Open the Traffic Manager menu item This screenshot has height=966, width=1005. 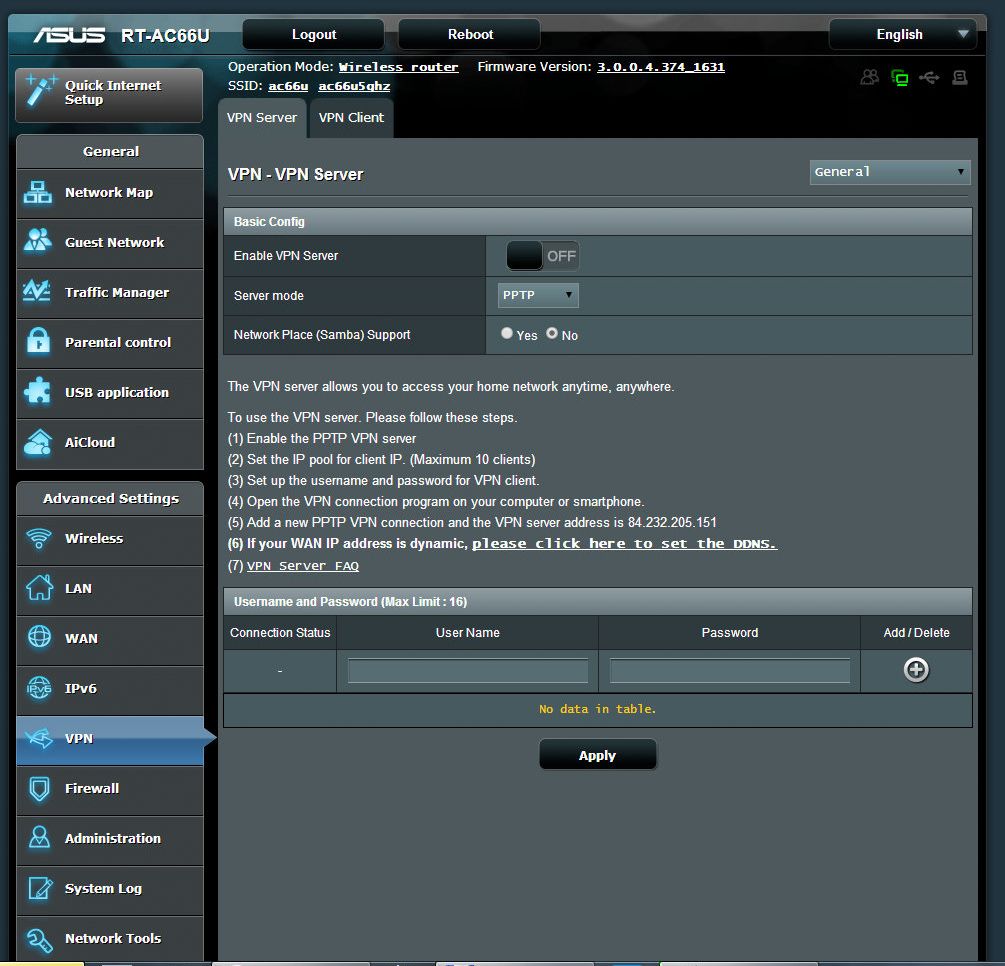[110, 293]
